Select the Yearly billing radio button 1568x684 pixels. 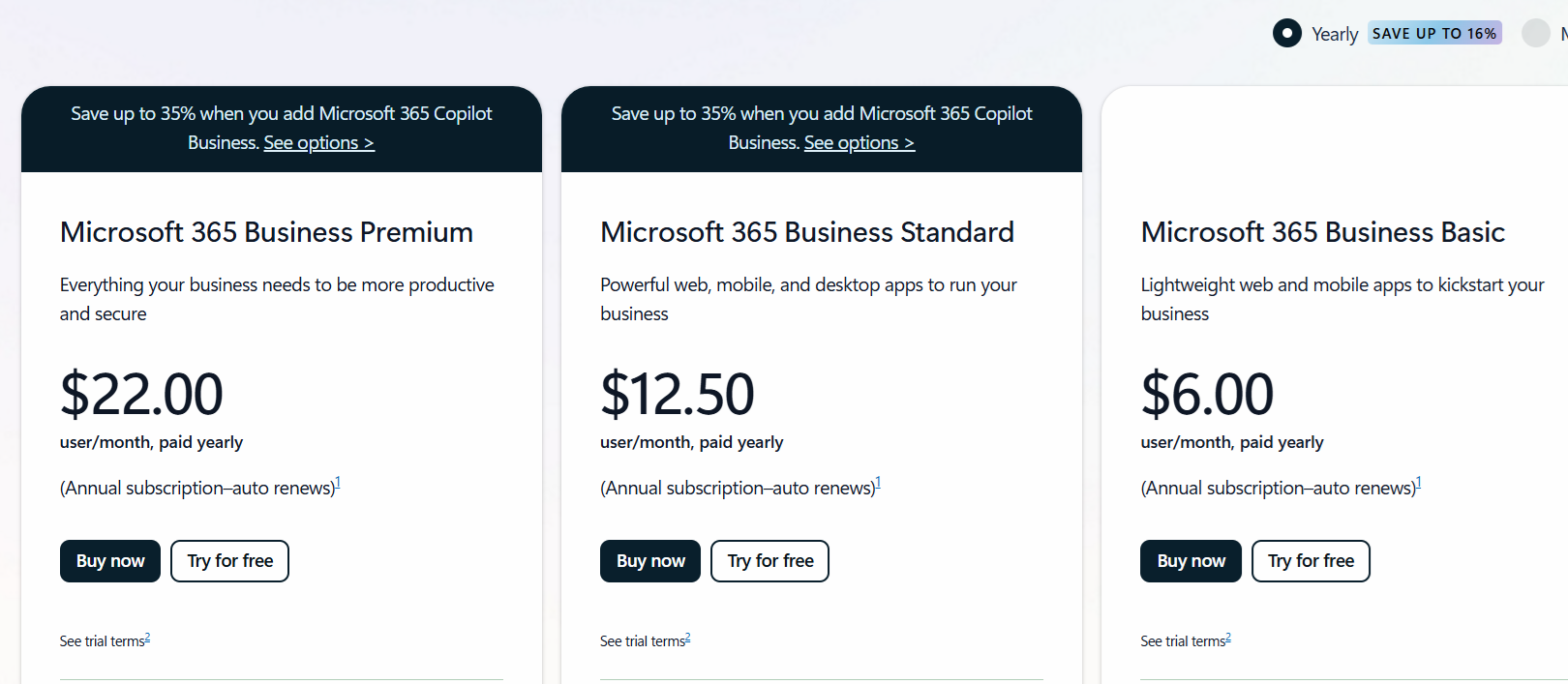(x=1286, y=34)
